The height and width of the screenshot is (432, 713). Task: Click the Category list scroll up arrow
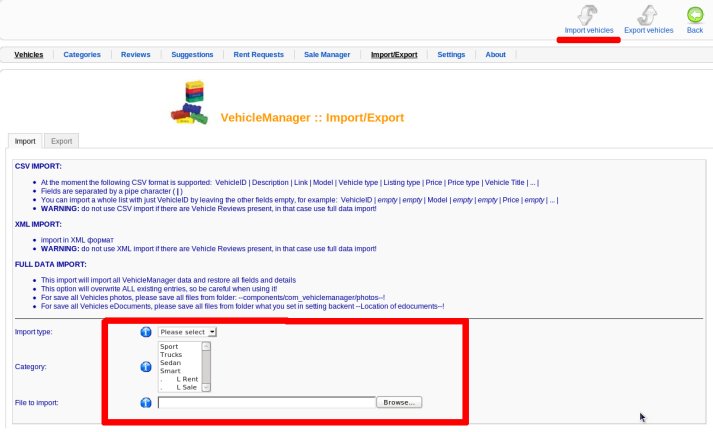pos(206,346)
